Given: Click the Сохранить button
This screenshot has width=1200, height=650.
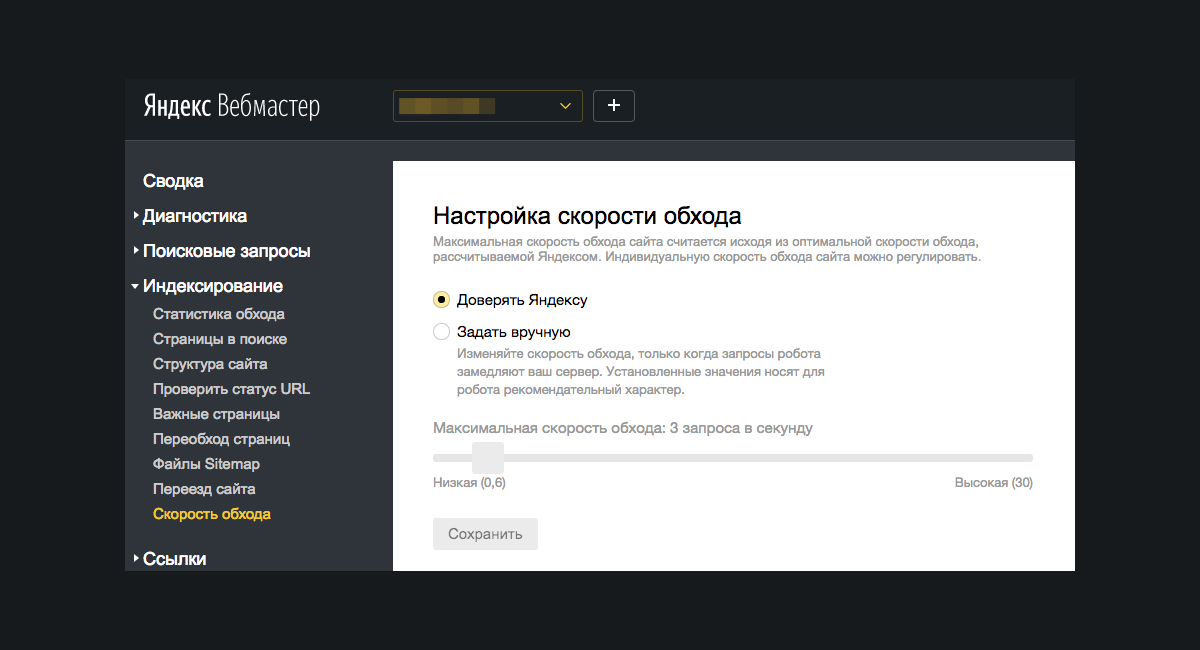Looking at the screenshot, I should coord(485,534).
